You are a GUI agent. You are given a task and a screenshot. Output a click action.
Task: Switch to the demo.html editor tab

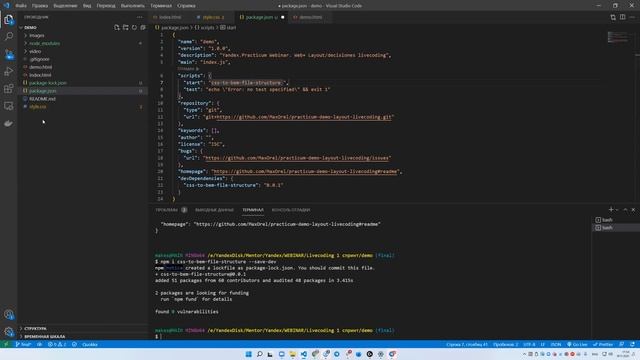tap(310, 17)
